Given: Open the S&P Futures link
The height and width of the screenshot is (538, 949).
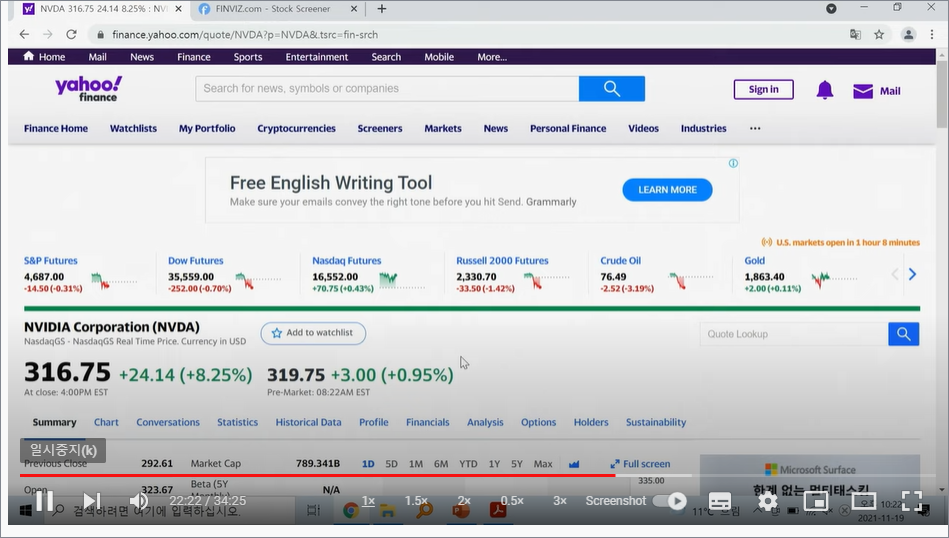Looking at the screenshot, I should [x=51, y=261].
